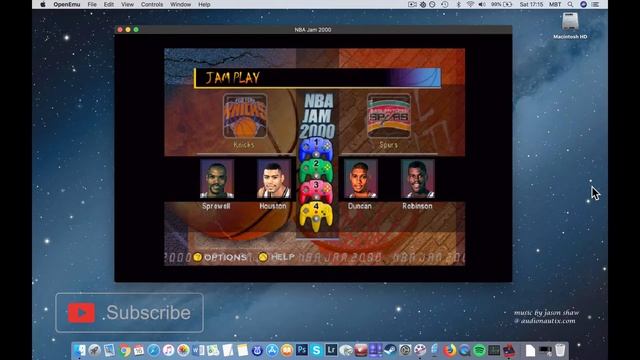Open the OpenEmu application menu
Viewport: 640px width, 360px height.
[x=67, y=4]
